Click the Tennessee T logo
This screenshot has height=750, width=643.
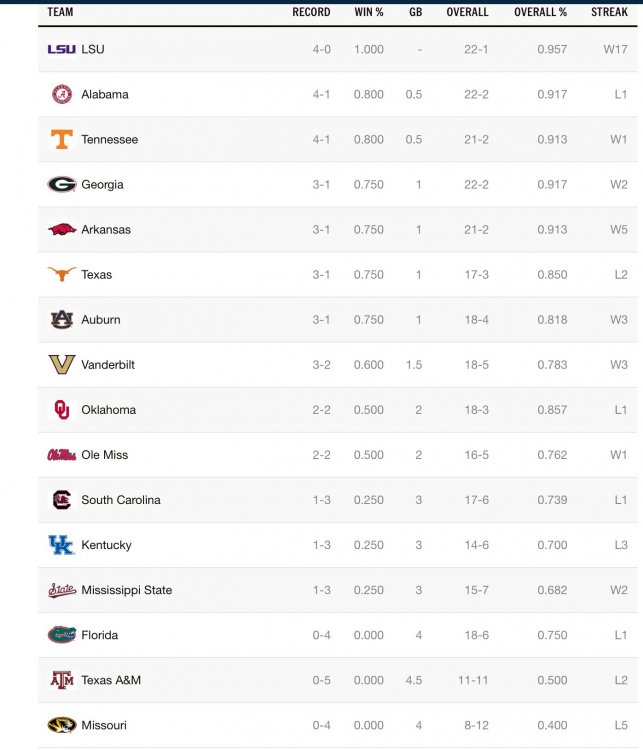(x=62, y=139)
